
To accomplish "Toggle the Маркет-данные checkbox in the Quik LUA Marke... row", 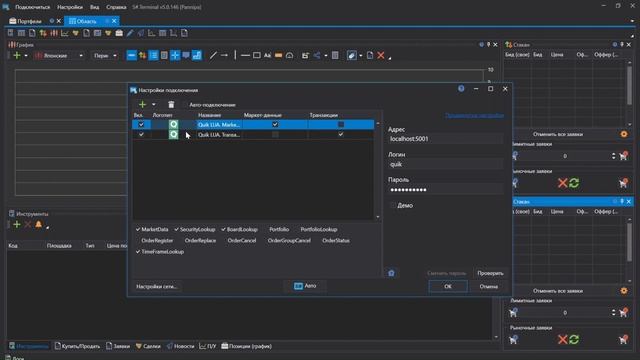I will click(275, 124).
